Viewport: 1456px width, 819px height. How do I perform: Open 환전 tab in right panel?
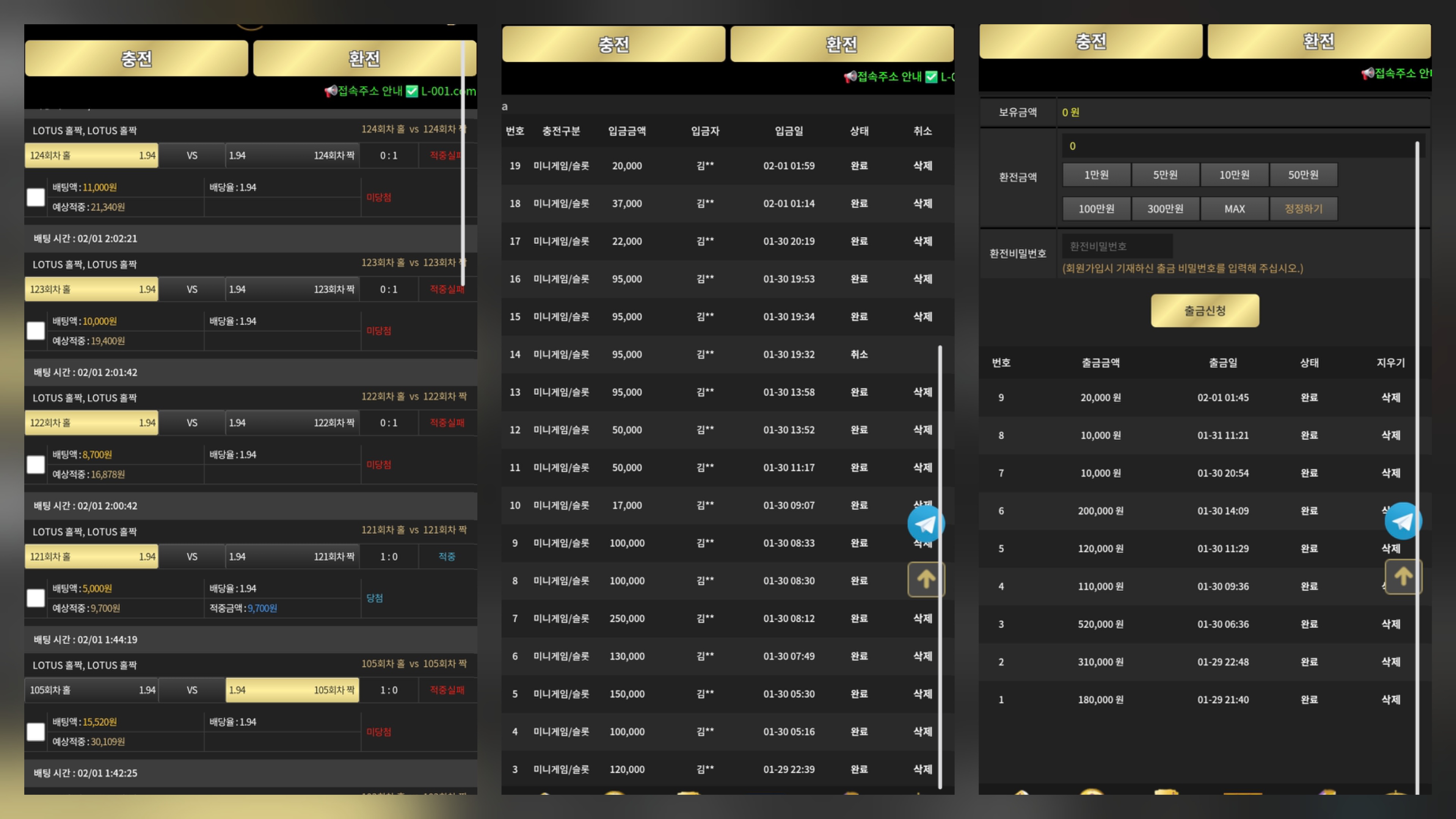coord(1319,41)
